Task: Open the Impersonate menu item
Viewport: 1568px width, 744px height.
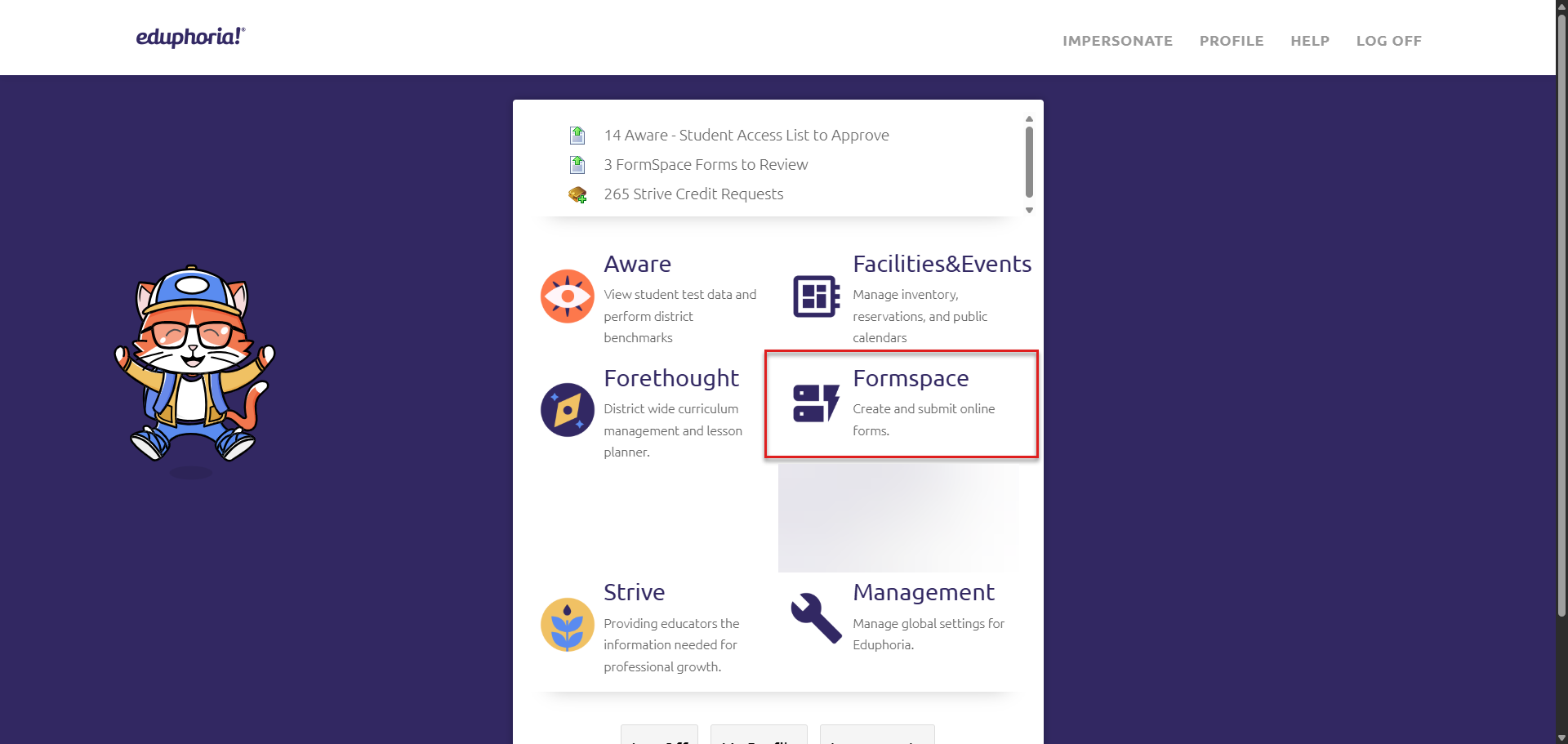Action: (x=1117, y=41)
